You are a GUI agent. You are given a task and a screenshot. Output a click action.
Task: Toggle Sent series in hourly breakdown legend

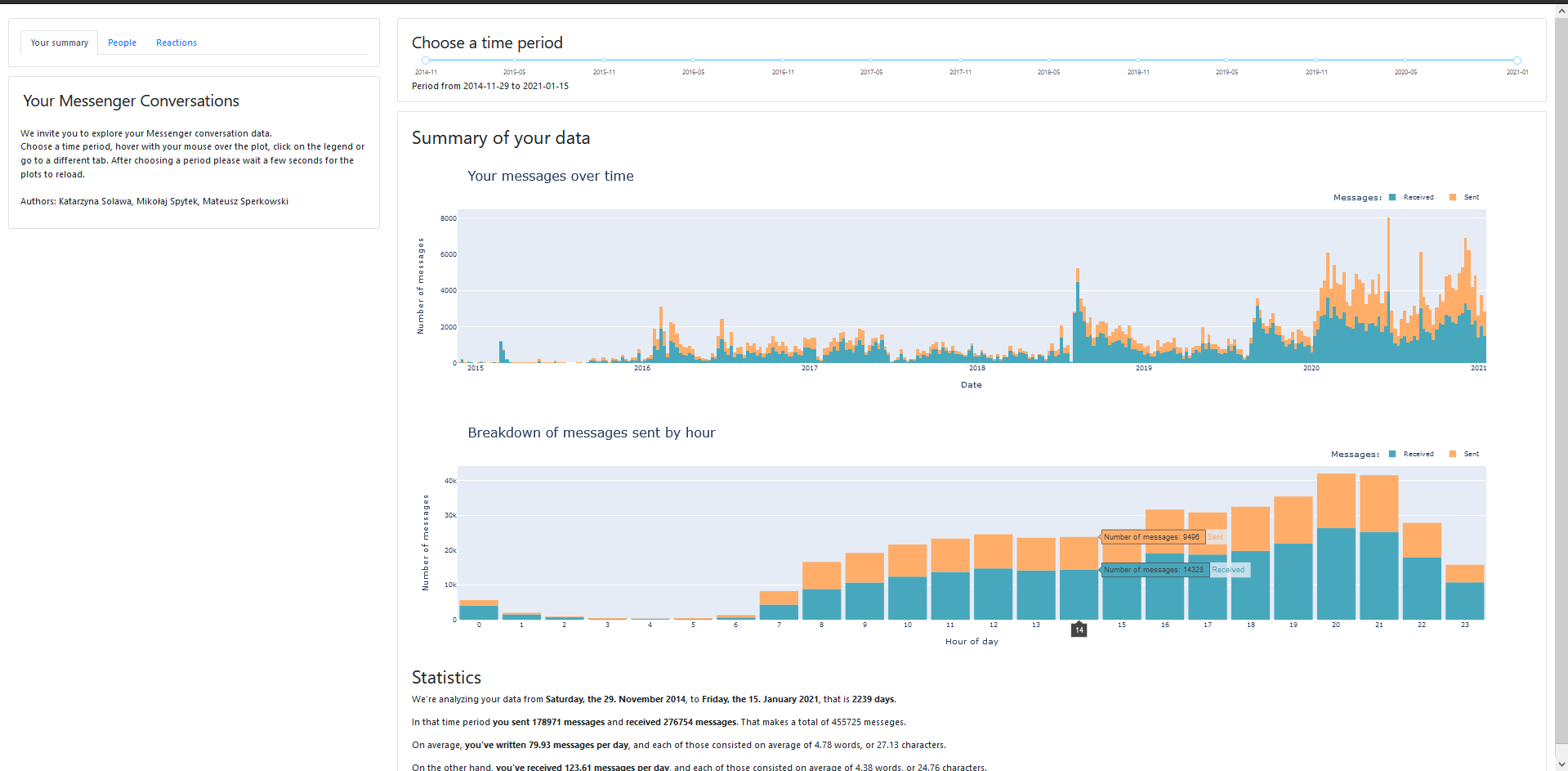point(1464,454)
